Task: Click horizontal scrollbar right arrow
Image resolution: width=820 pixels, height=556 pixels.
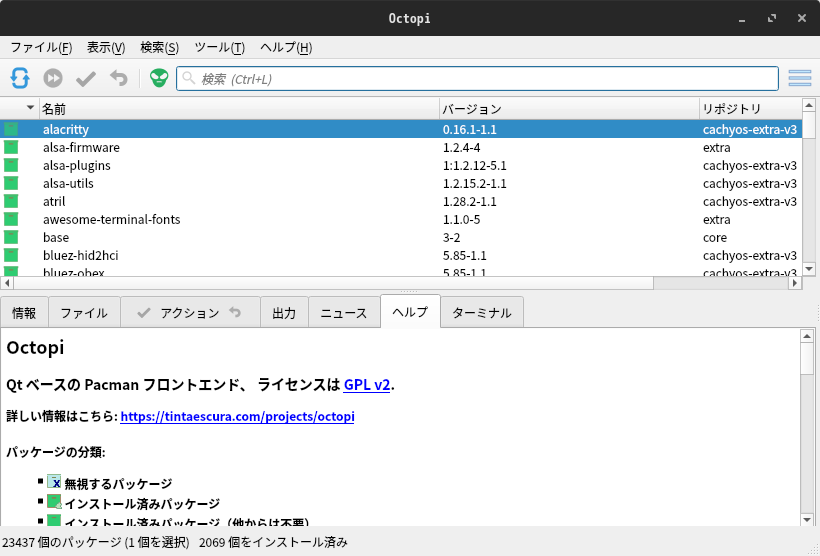Action: click(x=795, y=283)
